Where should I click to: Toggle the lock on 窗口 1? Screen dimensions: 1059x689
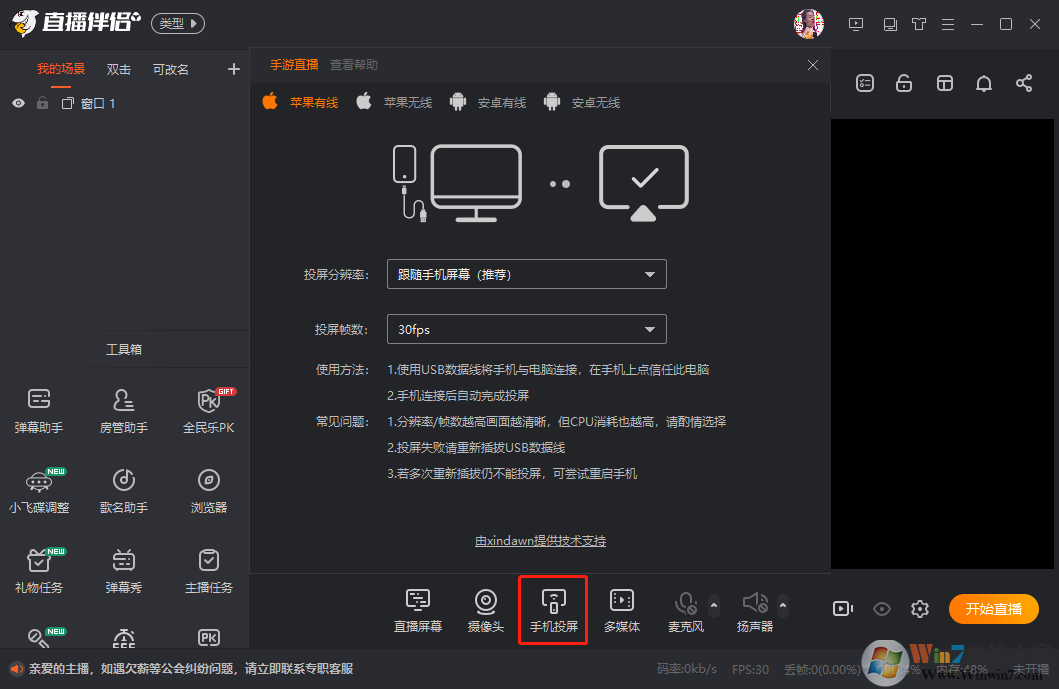click(42, 103)
